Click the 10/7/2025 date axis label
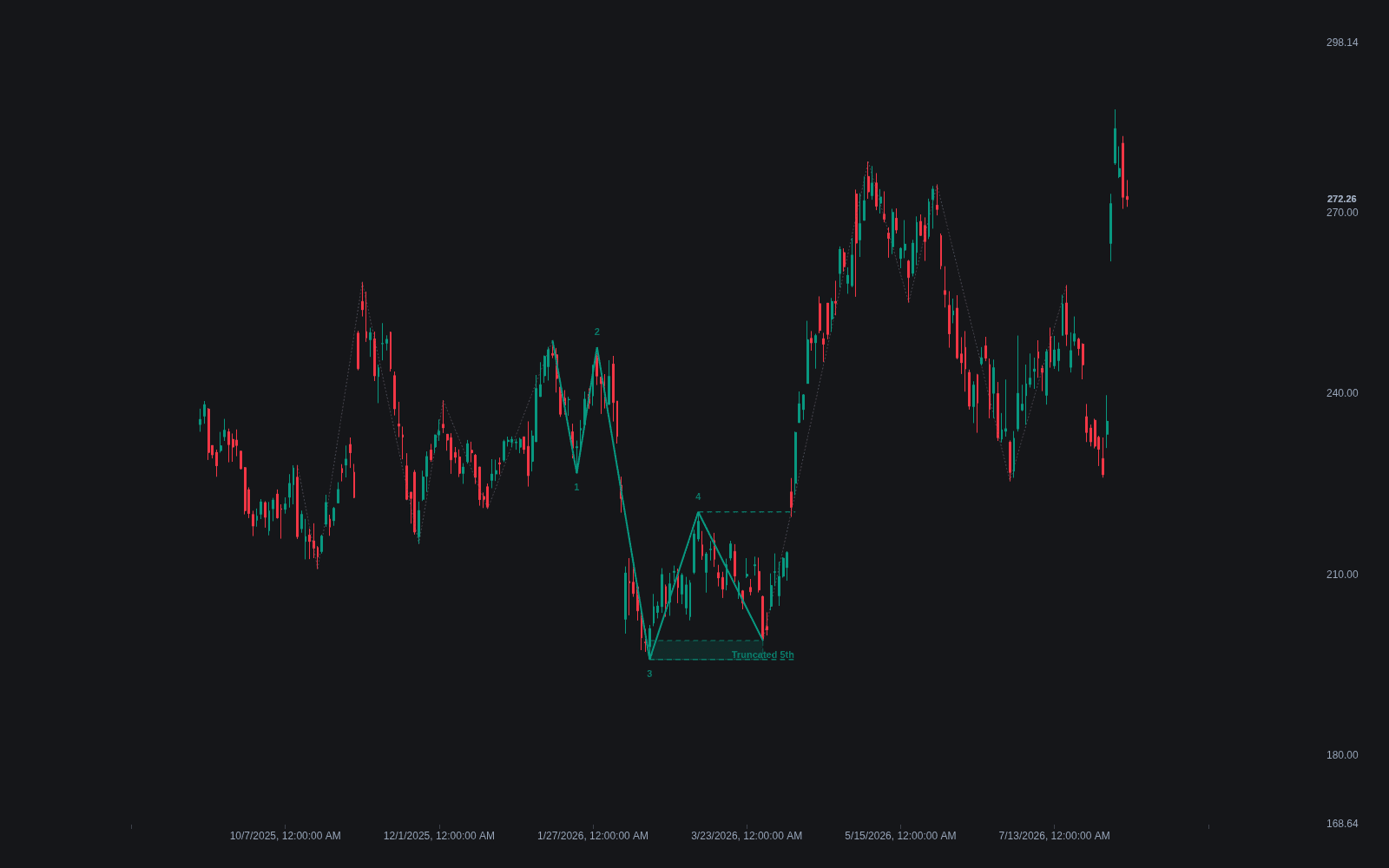The width and height of the screenshot is (1389, 868). click(x=285, y=836)
